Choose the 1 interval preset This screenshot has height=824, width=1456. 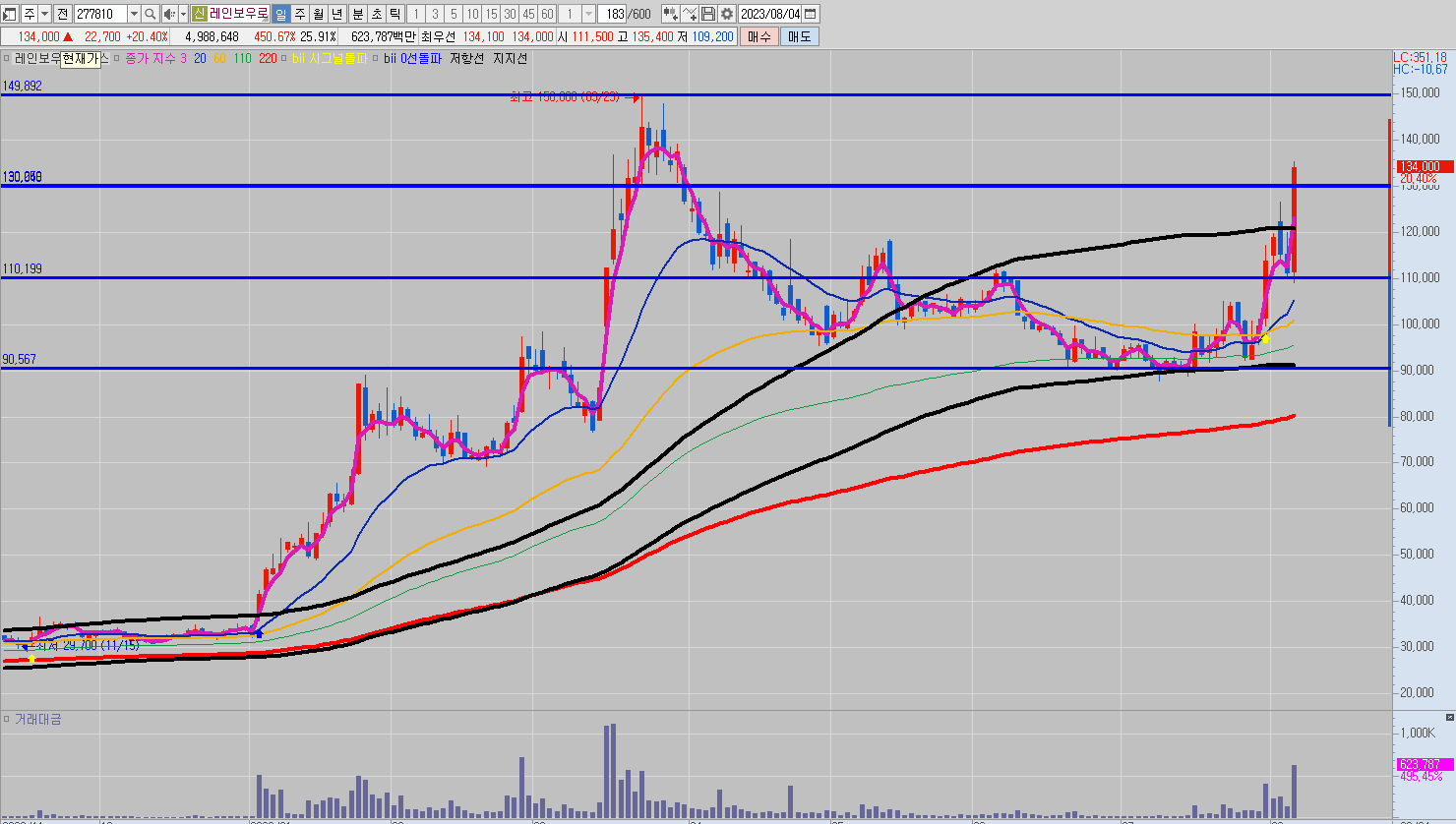pos(416,14)
